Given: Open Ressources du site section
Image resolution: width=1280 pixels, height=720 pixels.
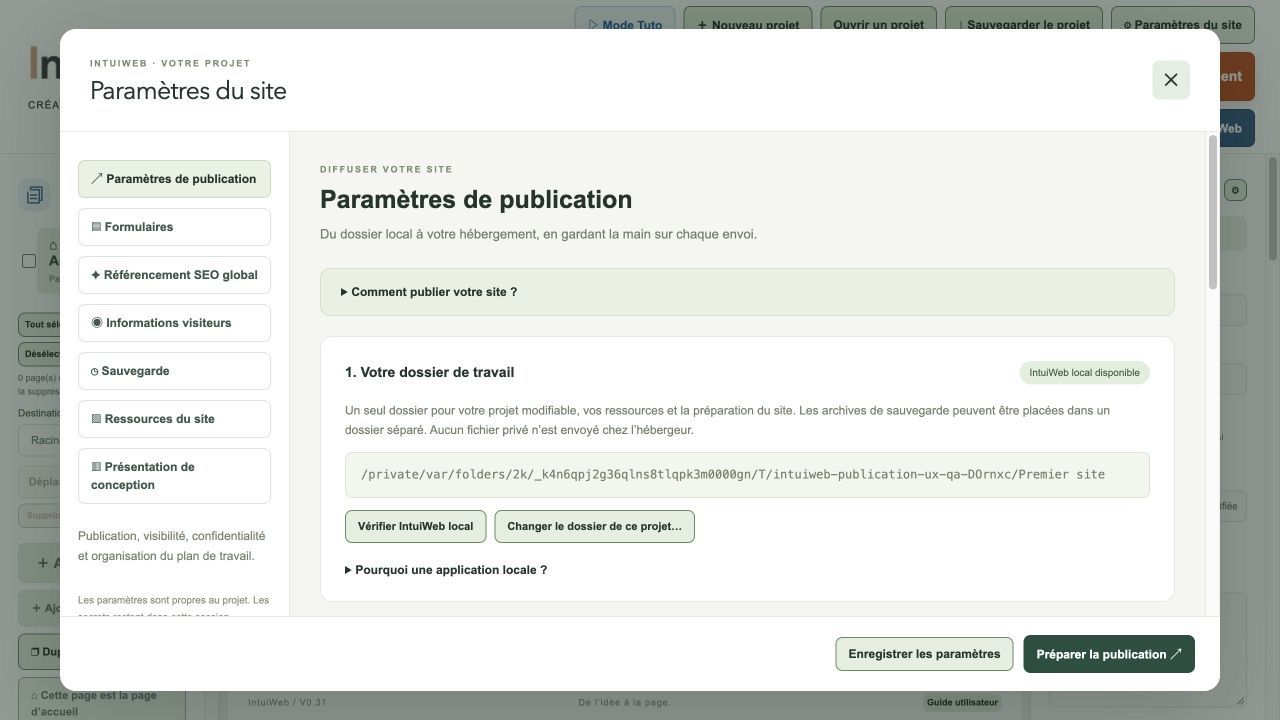Looking at the screenshot, I should 174,419.
